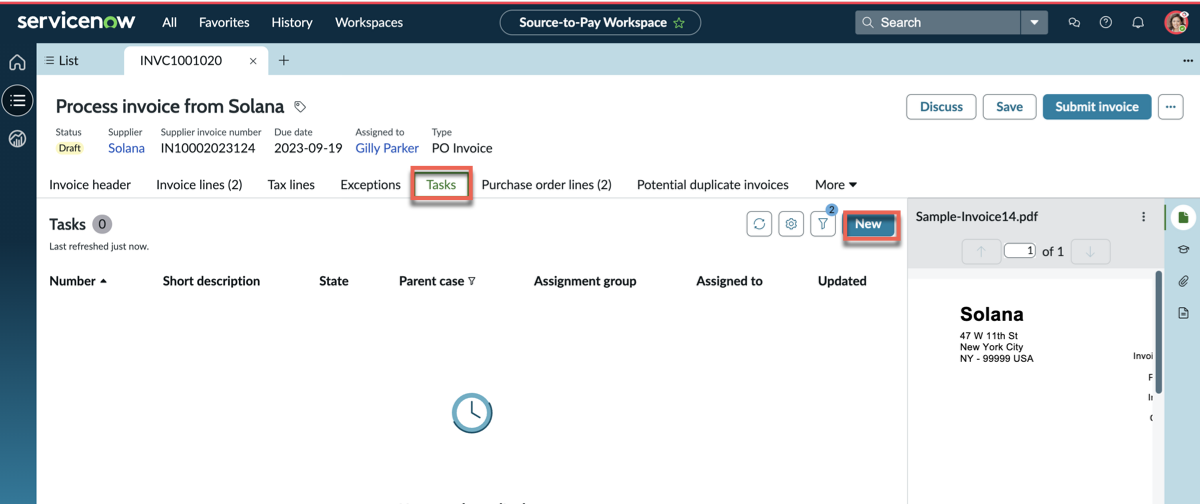Open the chat conversations icon
The width and height of the screenshot is (1200, 504).
coord(1074,22)
